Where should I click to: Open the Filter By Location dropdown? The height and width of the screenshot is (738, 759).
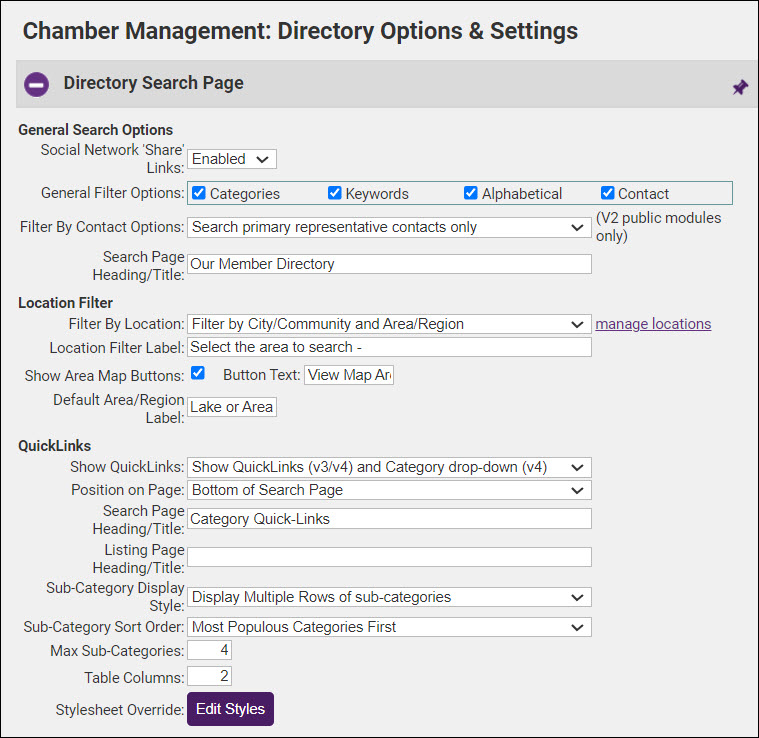389,324
